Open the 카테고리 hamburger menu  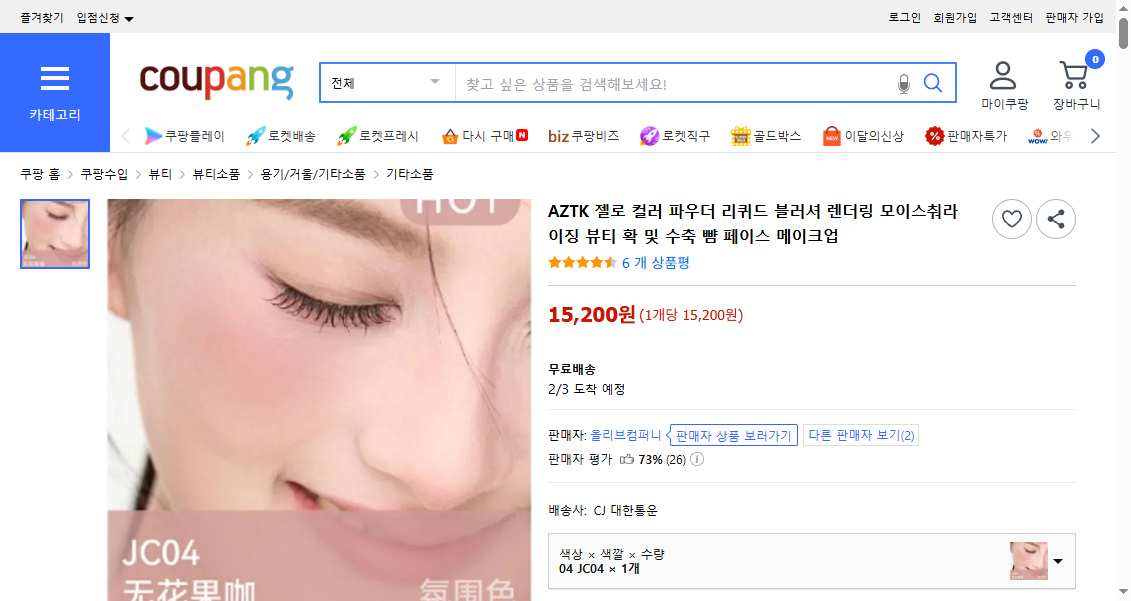click(x=55, y=80)
